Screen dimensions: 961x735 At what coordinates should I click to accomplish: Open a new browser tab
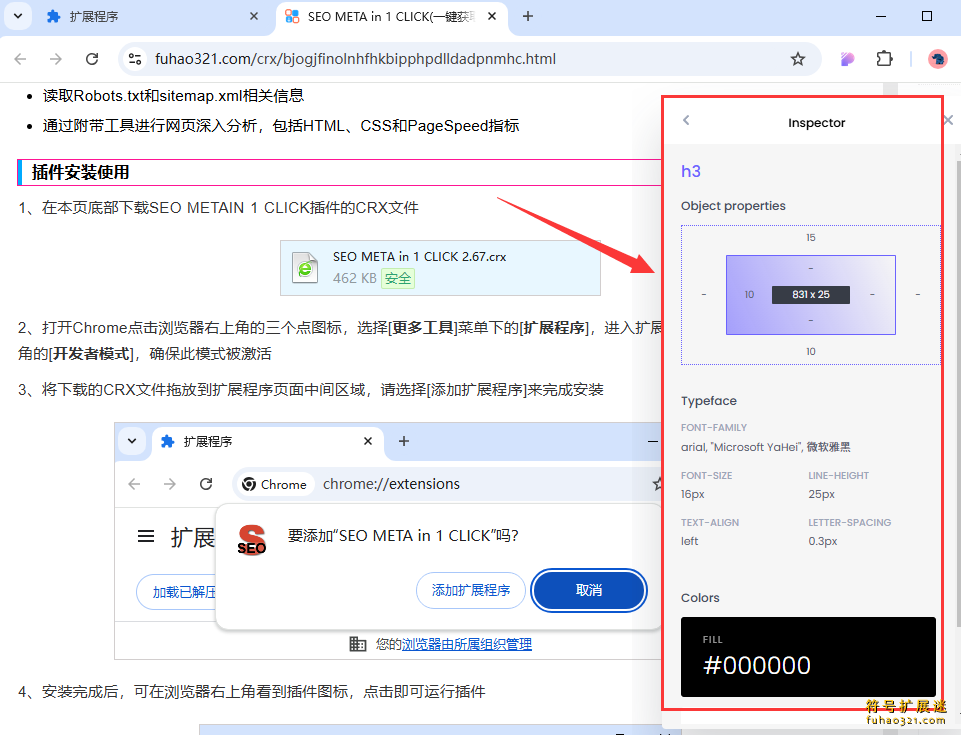pos(528,17)
